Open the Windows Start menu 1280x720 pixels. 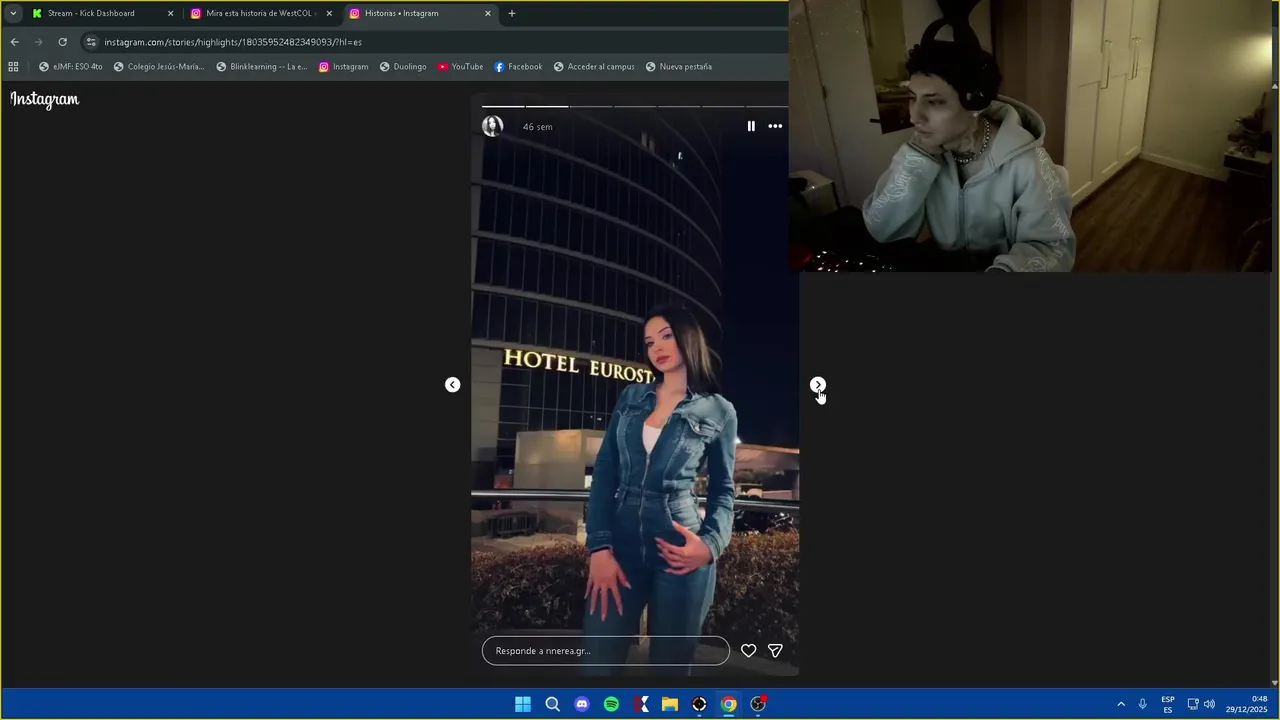tap(523, 704)
